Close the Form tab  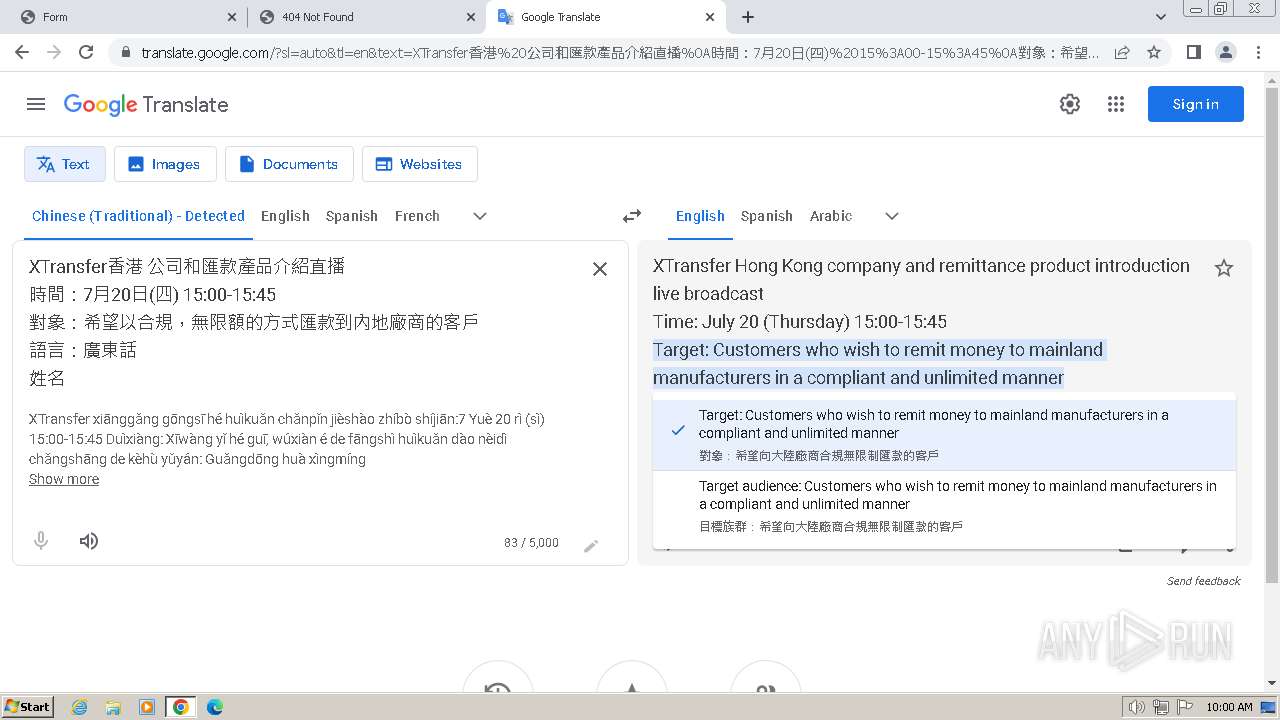232,17
